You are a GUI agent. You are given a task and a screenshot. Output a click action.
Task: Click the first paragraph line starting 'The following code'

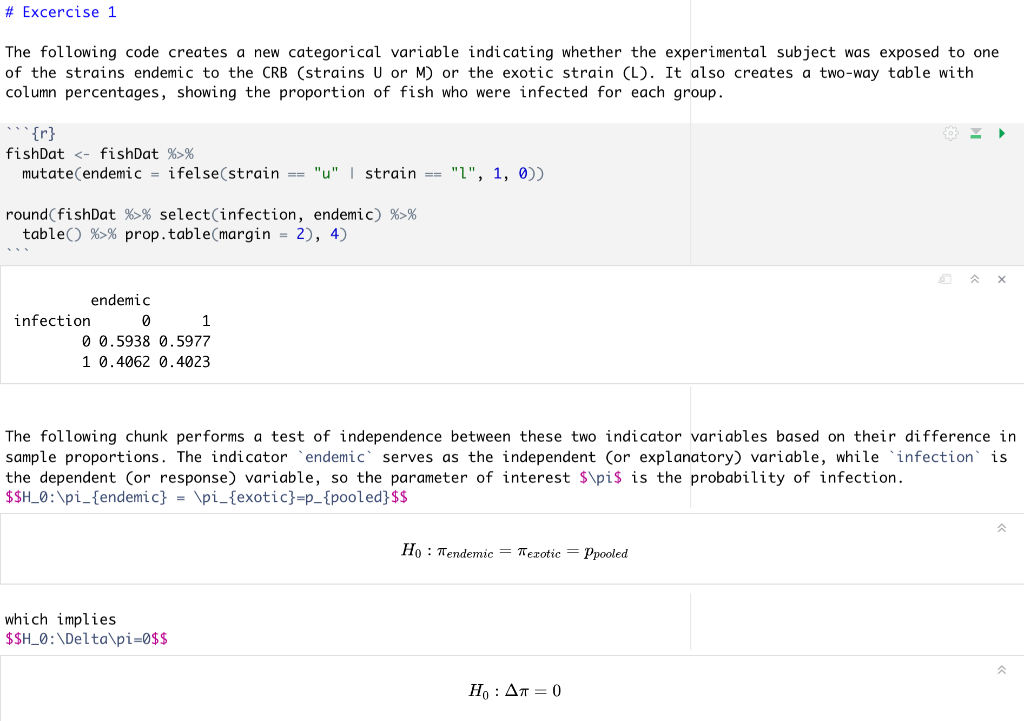click(x=502, y=52)
